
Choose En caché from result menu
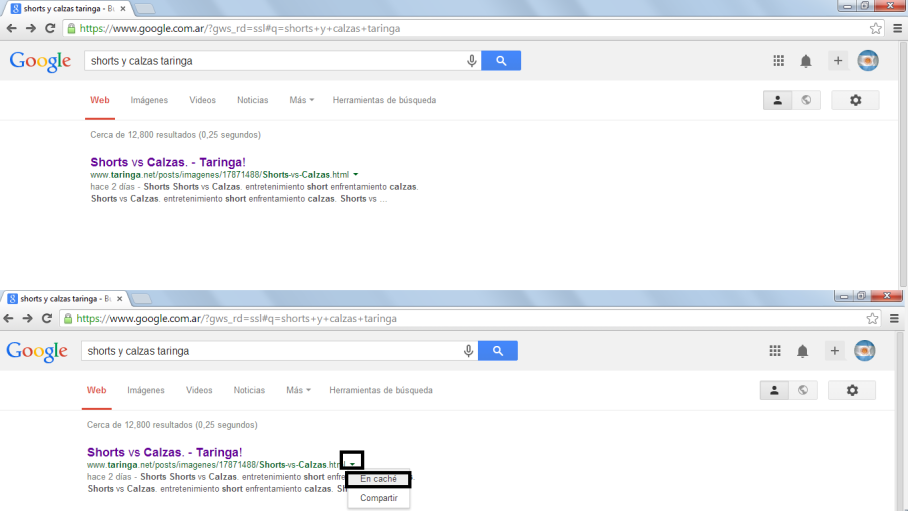[x=378, y=479]
